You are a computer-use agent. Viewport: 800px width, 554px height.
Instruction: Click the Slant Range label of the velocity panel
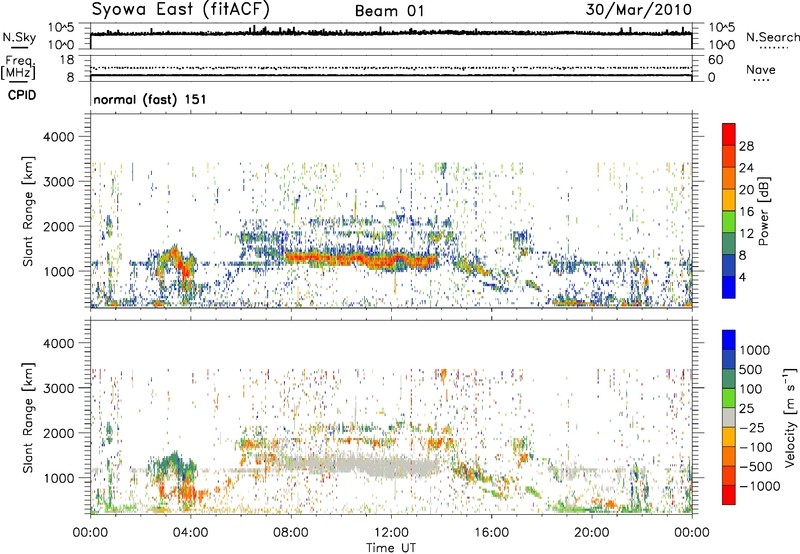[28, 417]
